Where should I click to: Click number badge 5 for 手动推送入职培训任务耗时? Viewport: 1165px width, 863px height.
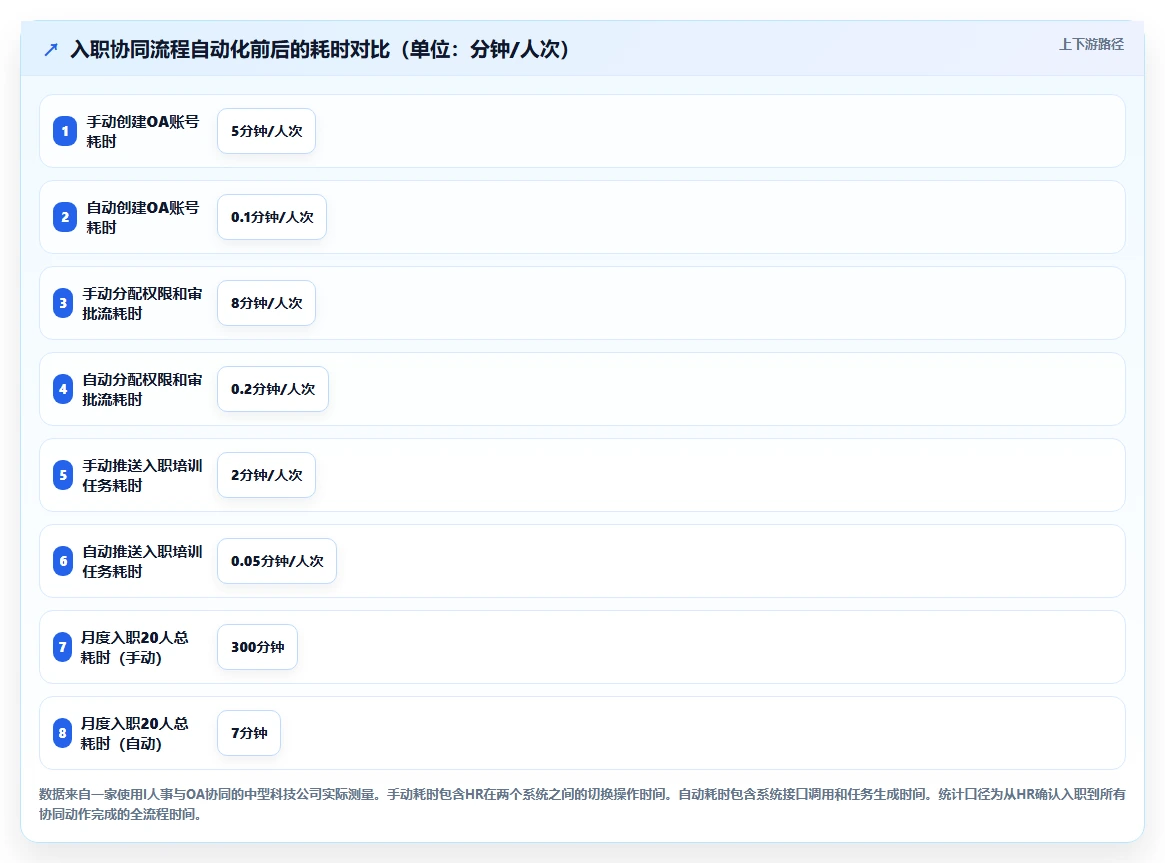tap(63, 476)
